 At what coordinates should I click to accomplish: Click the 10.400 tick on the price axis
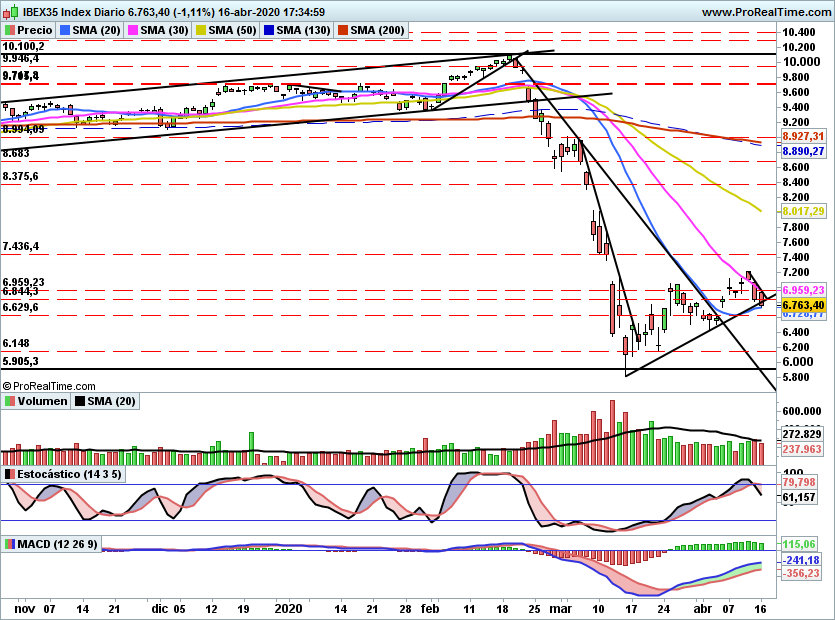tap(799, 32)
